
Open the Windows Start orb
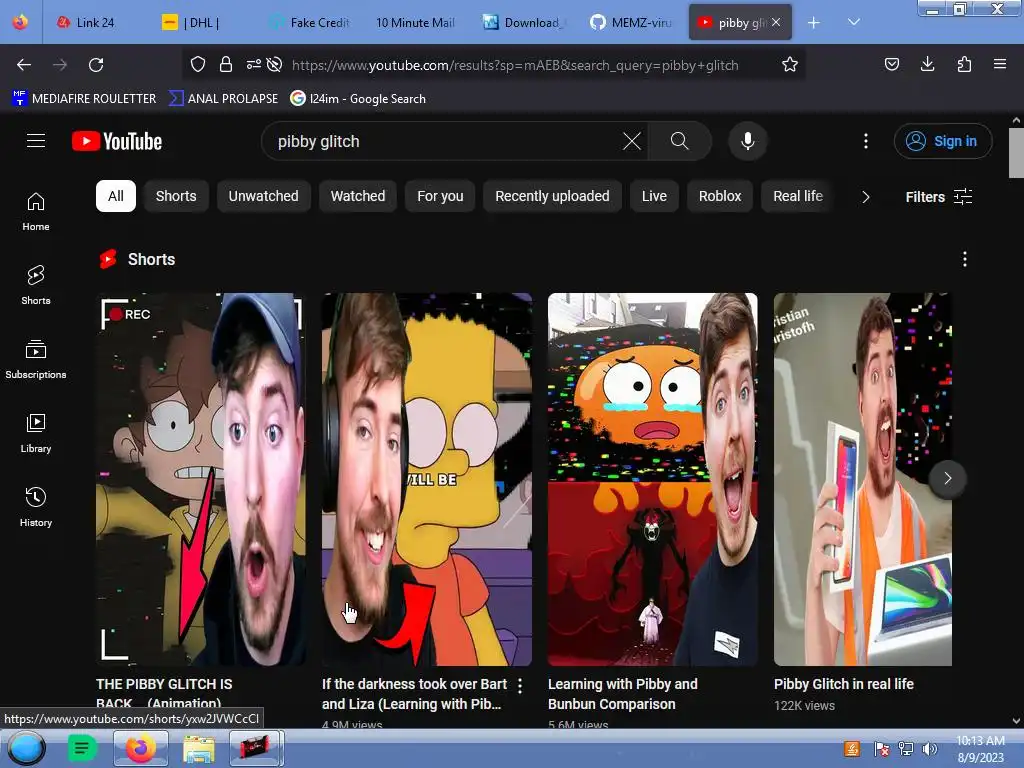26,748
